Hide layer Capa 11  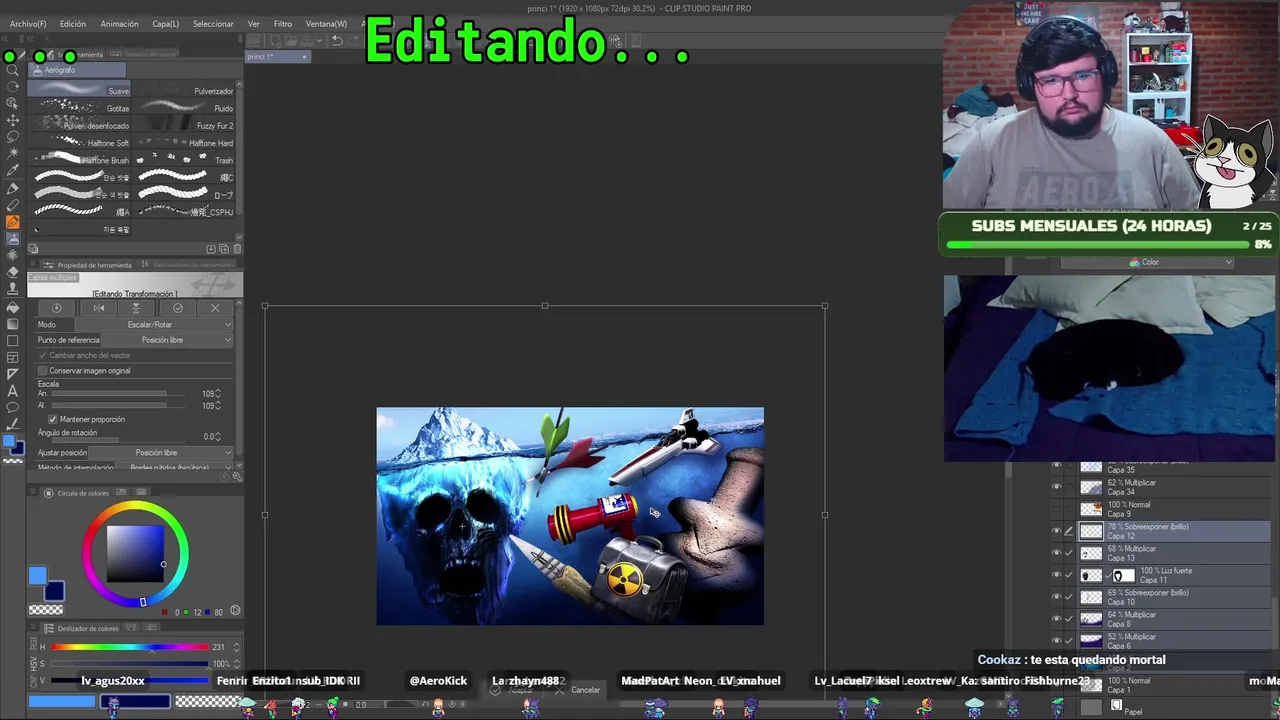coord(1056,575)
